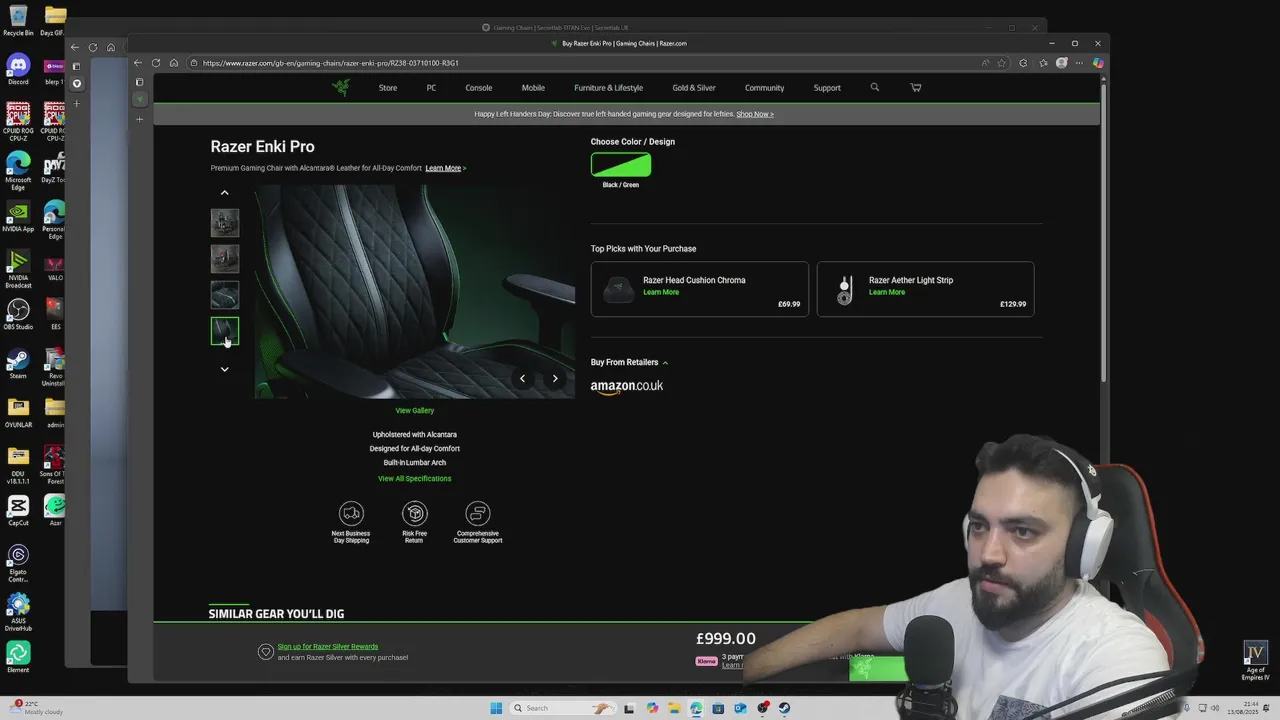The width and height of the screenshot is (1280, 720).
Task: Open the ASUS DriverHub desktop shortcut
Action: (x=18, y=612)
